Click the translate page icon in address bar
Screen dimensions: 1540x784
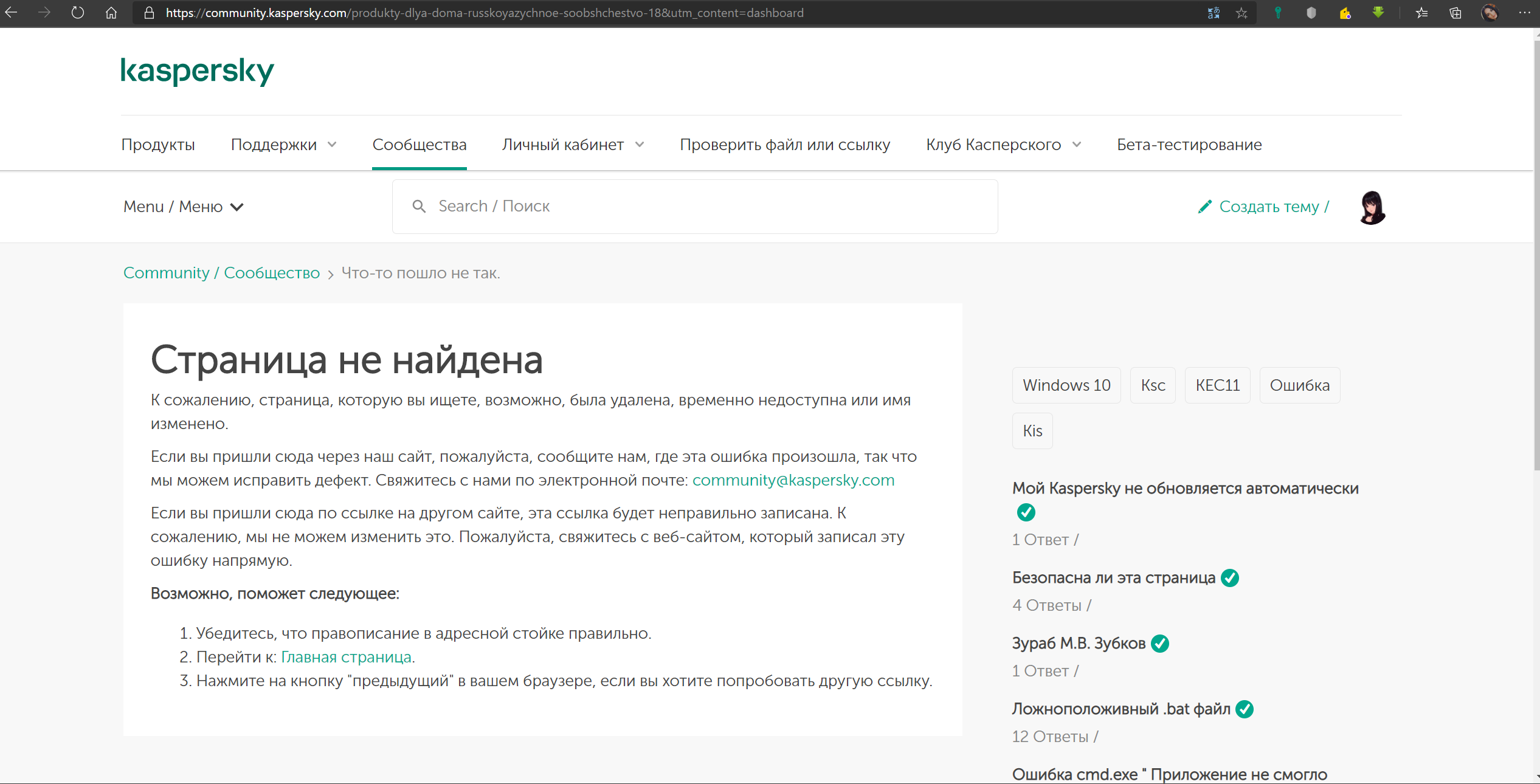[x=1214, y=13]
